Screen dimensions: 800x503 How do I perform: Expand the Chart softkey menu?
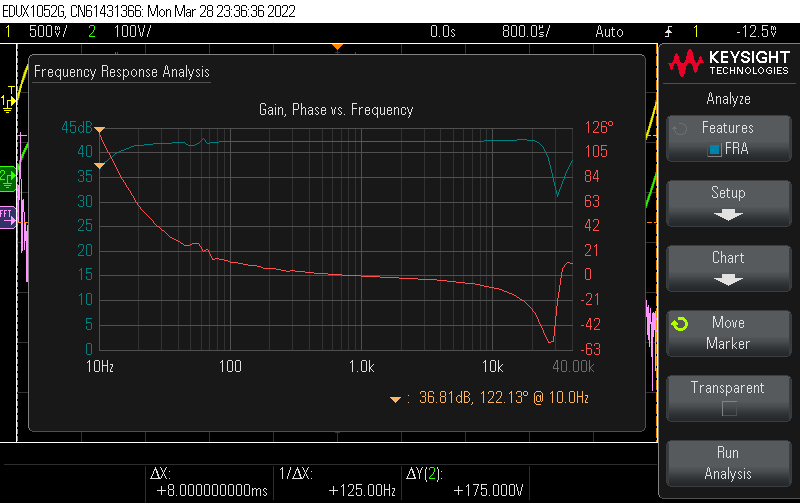click(x=728, y=268)
